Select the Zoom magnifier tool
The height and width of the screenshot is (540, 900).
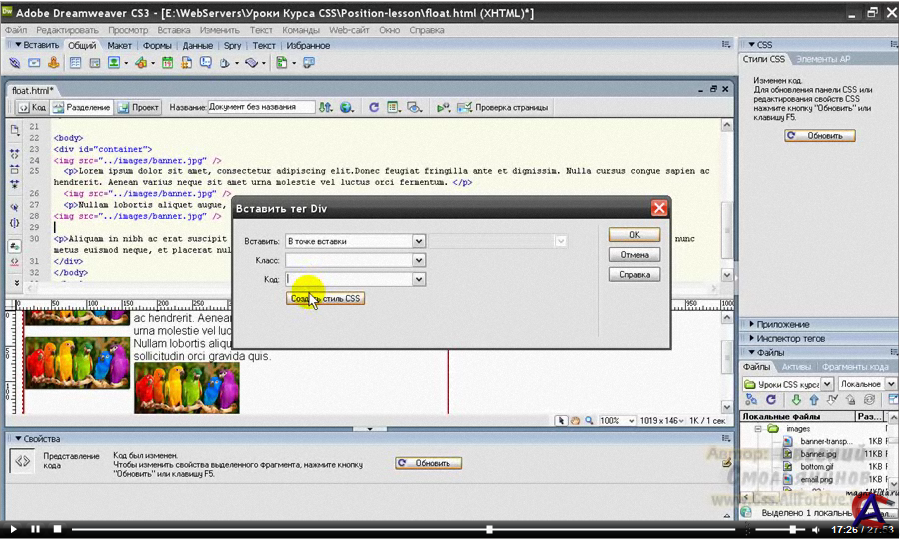tap(590, 421)
